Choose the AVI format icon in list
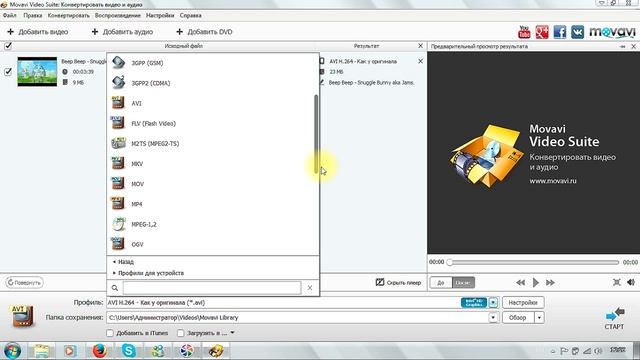Viewport: 640px width, 360px height. point(118,102)
